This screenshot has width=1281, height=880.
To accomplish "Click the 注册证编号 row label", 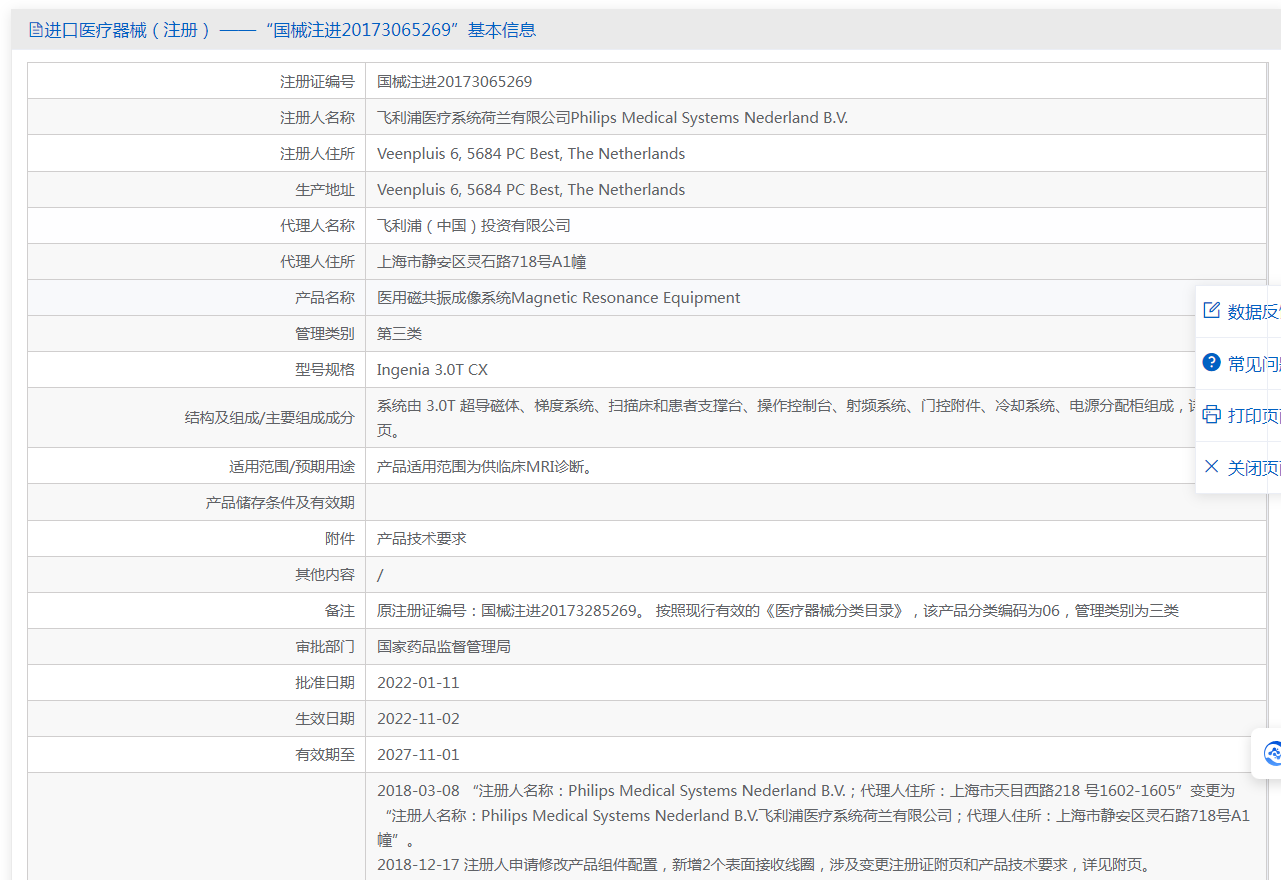I will coord(317,81).
